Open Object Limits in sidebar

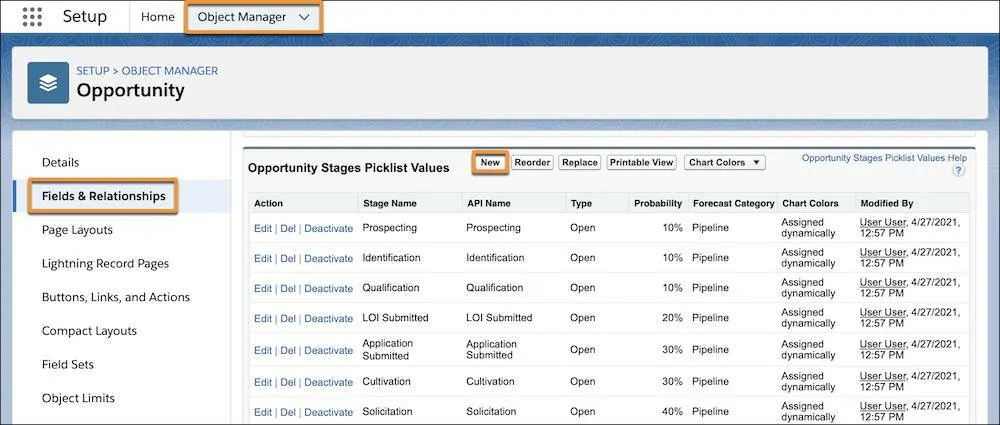pos(78,398)
